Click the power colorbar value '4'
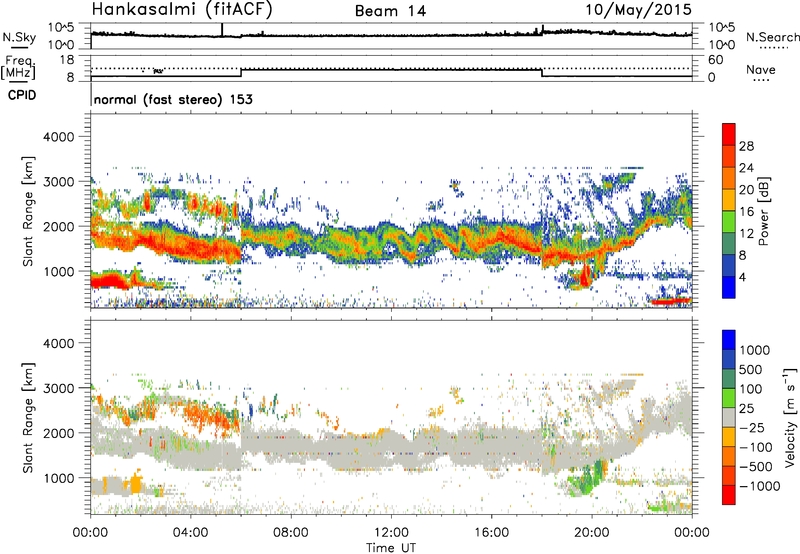 point(743,277)
